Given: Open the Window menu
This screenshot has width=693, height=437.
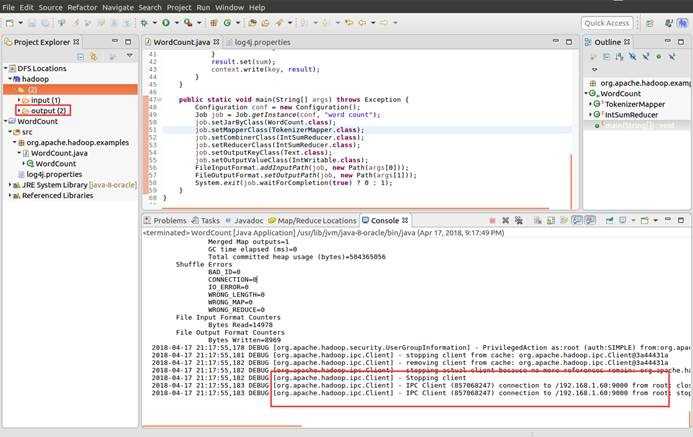Looking at the screenshot, I should click(229, 7).
